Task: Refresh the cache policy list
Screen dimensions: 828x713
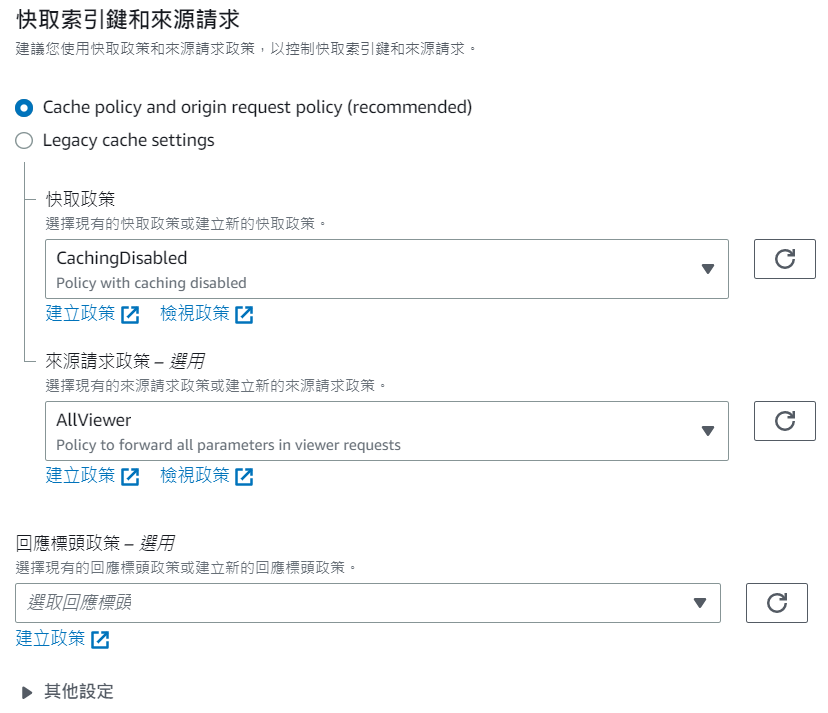Action: pyautogui.click(x=785, y=259)
